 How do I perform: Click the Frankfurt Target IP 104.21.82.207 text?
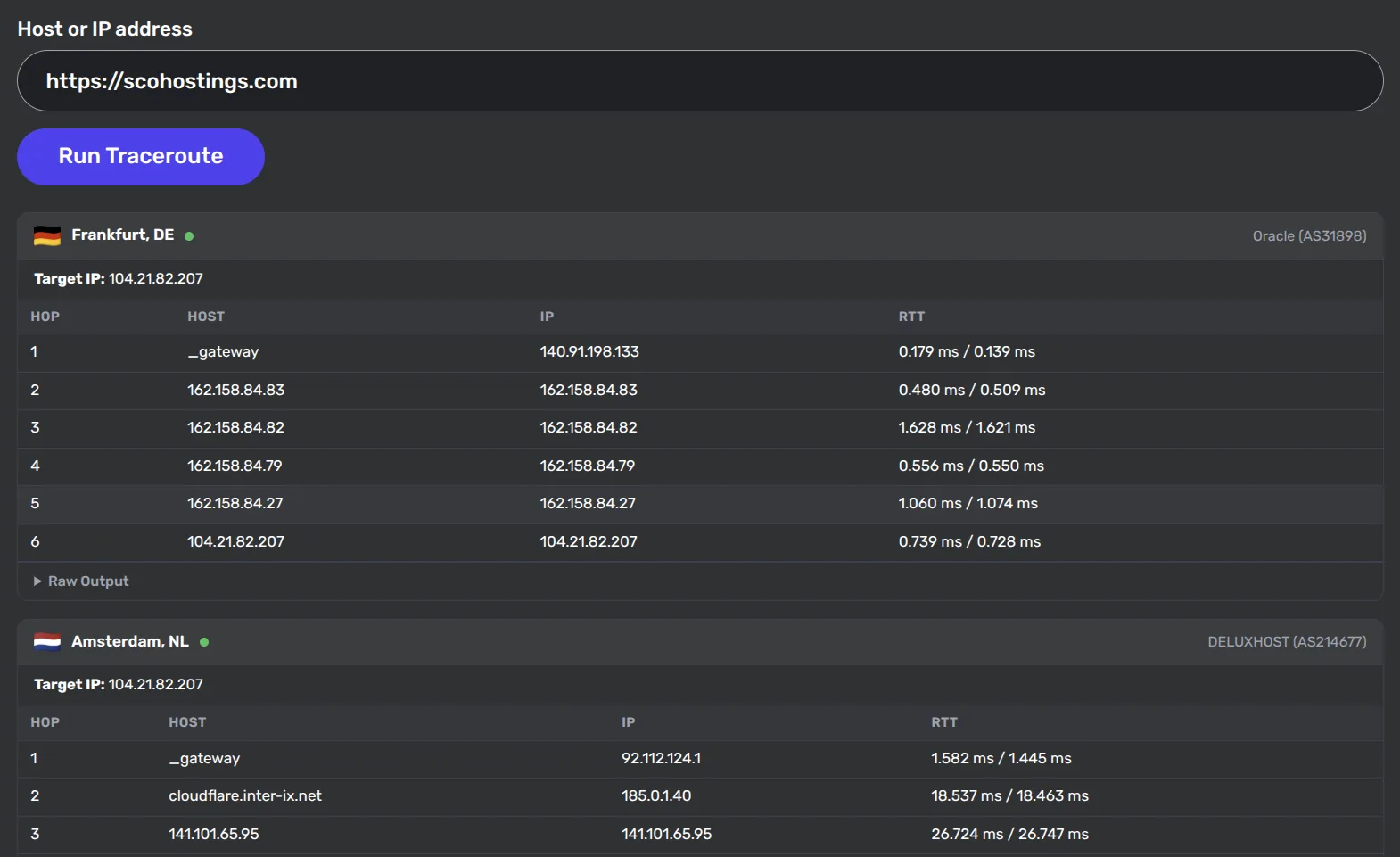click(x=119, y=279)
